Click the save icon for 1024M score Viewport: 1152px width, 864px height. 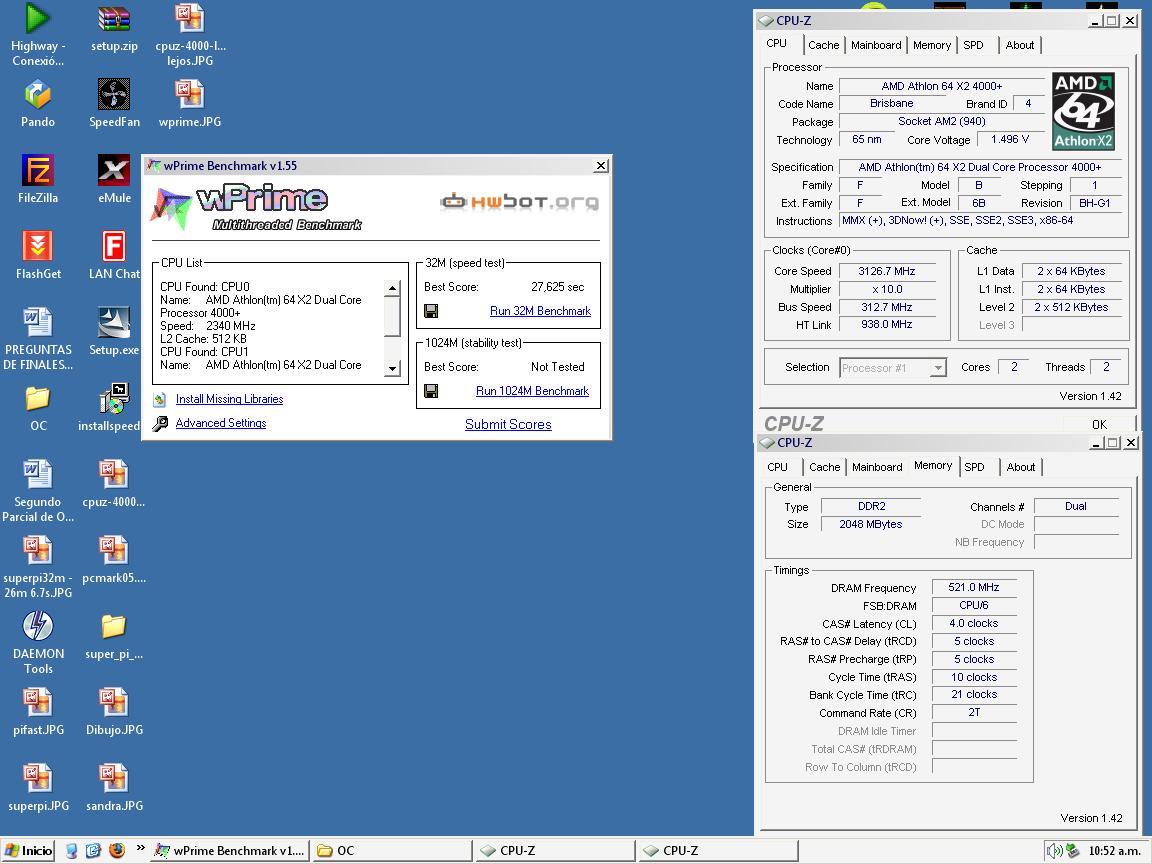pos(431,391)
